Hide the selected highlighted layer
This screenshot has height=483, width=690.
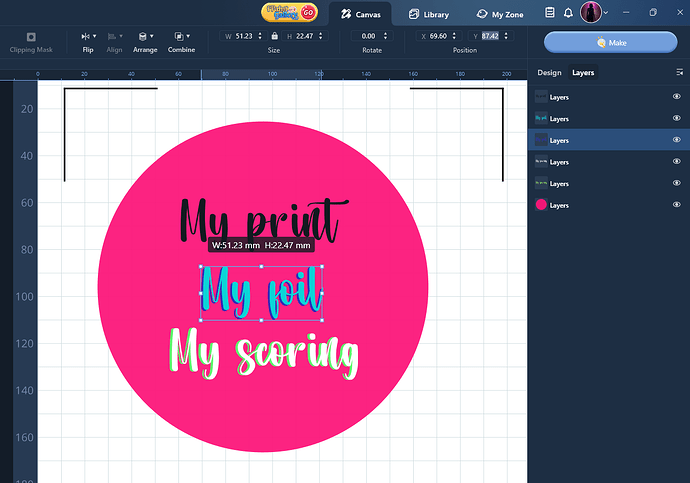676,141
